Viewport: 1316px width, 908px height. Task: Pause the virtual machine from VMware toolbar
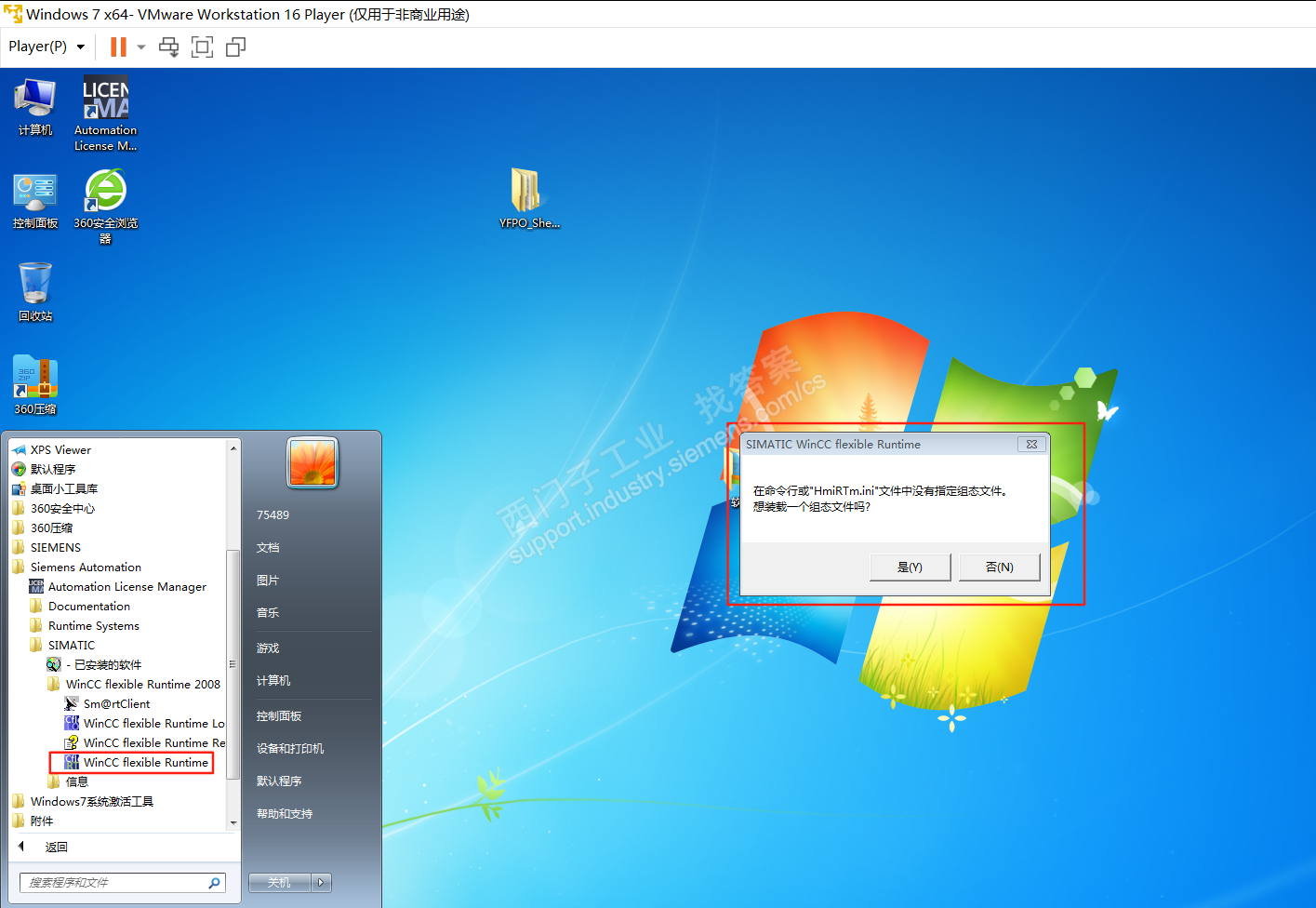[x=118, y=47]
